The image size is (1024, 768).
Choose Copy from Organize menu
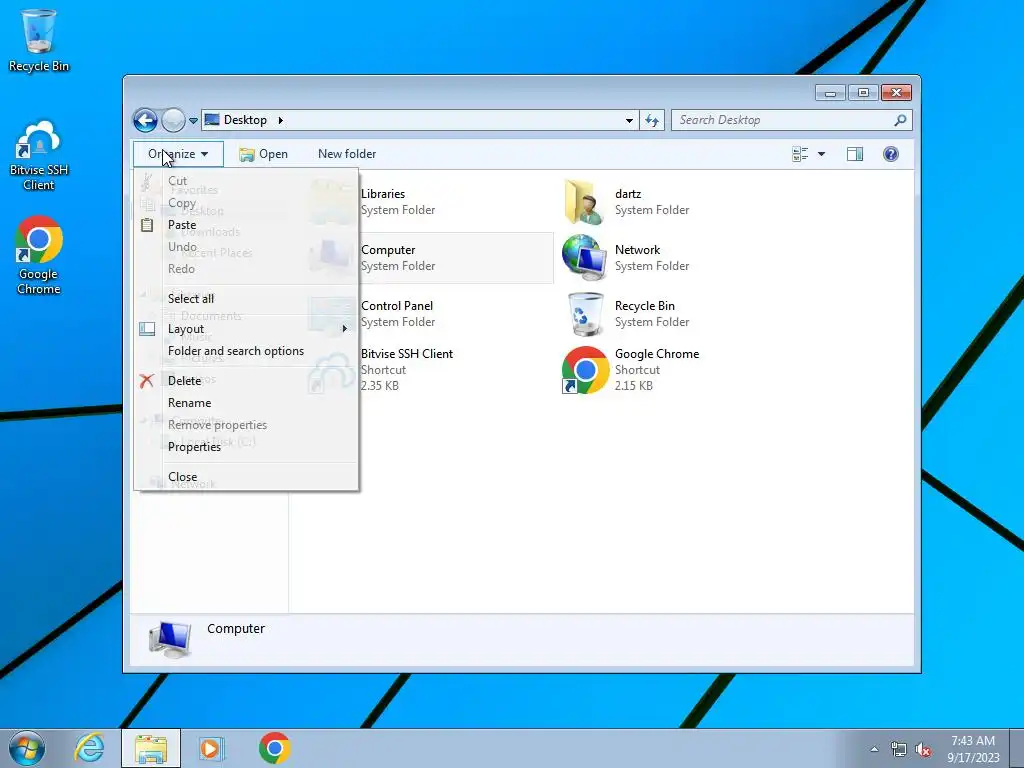point(246,203)
